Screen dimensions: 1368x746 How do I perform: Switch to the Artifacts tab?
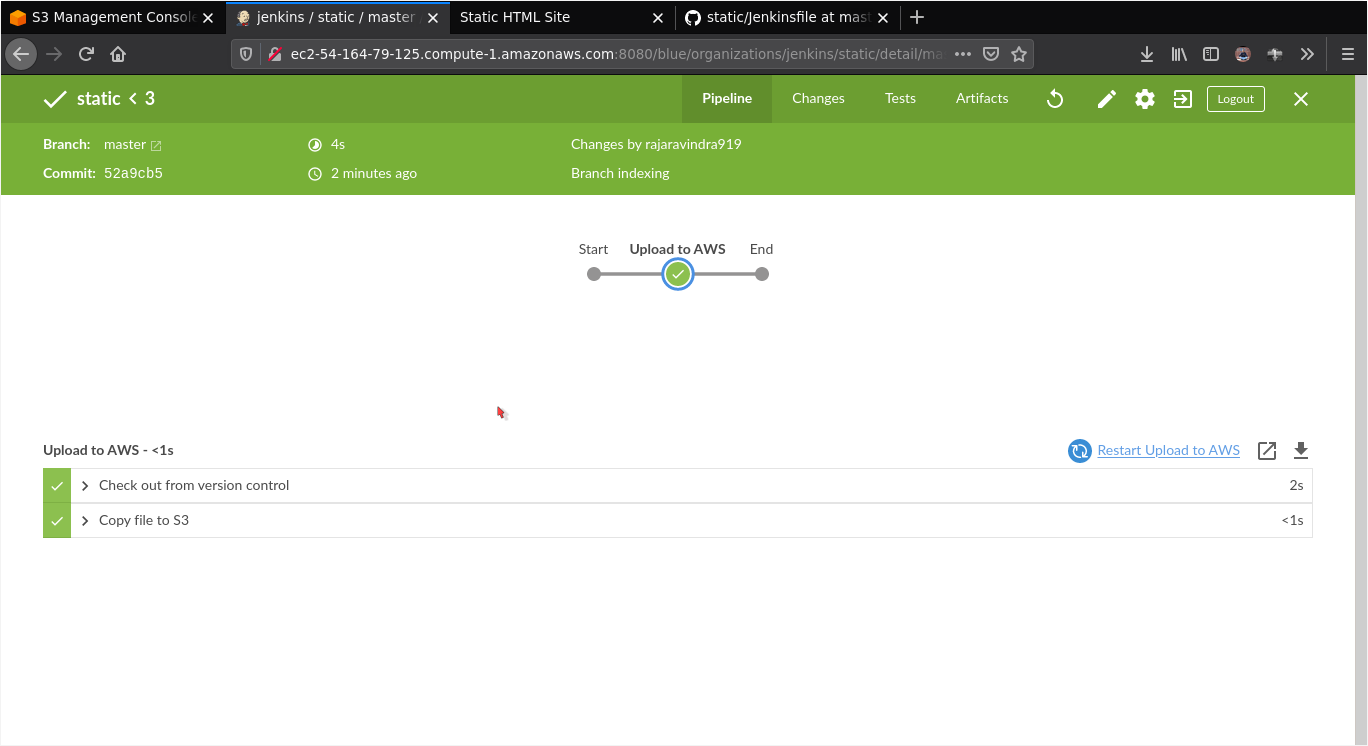point(982,98)
